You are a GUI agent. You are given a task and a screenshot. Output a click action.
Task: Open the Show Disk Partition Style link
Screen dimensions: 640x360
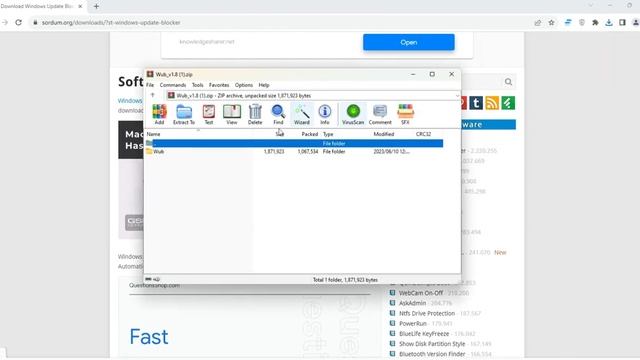point(432,344)
